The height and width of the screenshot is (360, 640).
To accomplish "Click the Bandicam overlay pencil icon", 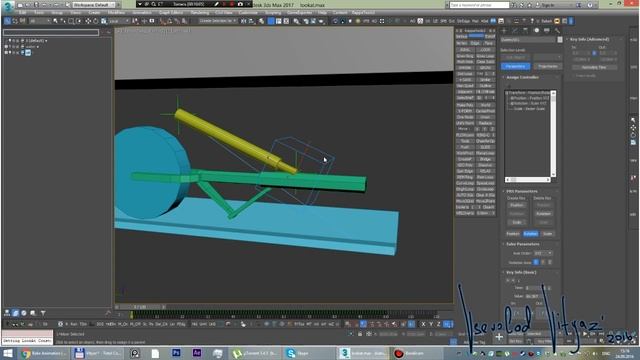I will click(x=216, y=4).
